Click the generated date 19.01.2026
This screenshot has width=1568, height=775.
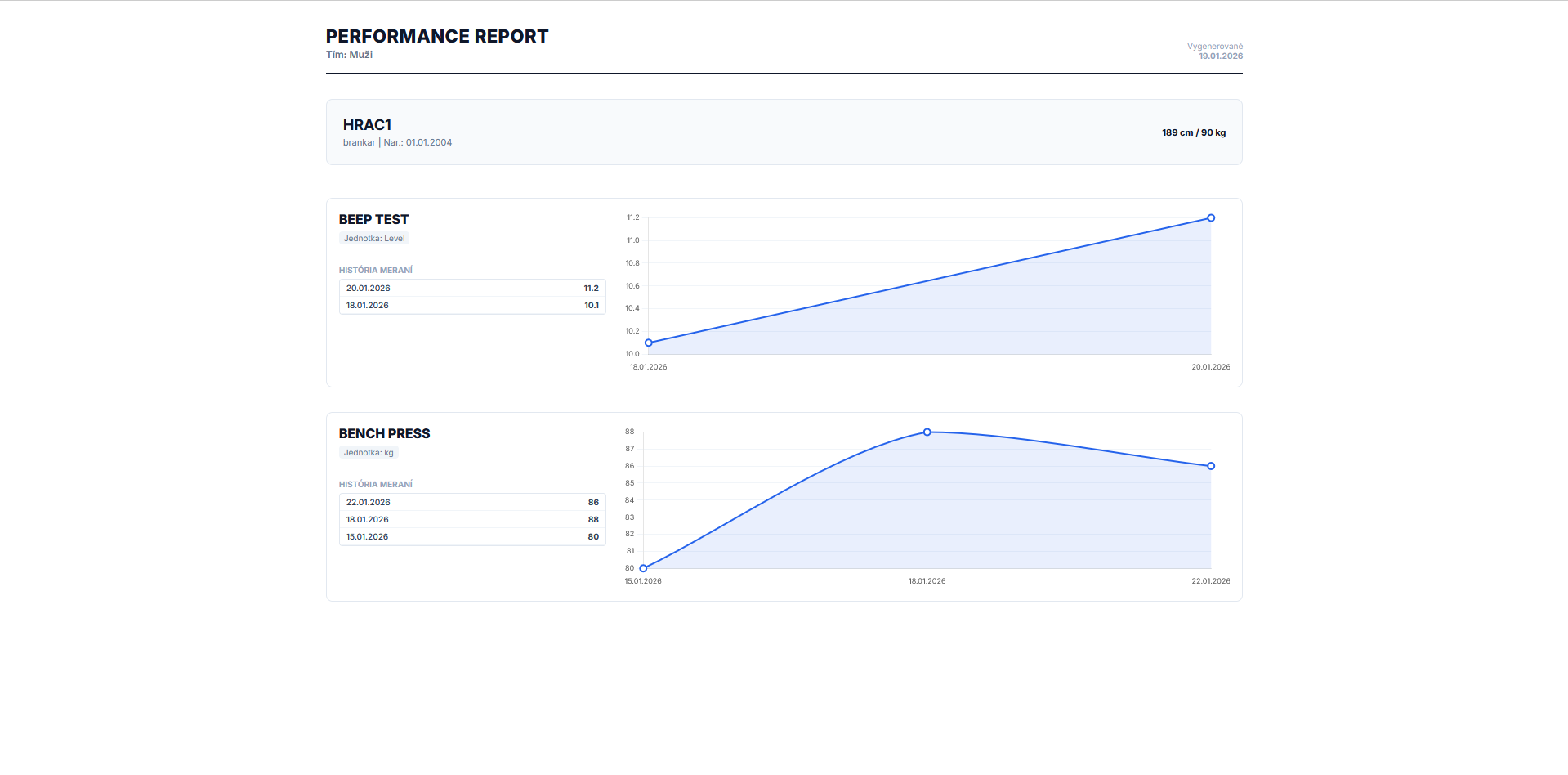coord(1220,56)
